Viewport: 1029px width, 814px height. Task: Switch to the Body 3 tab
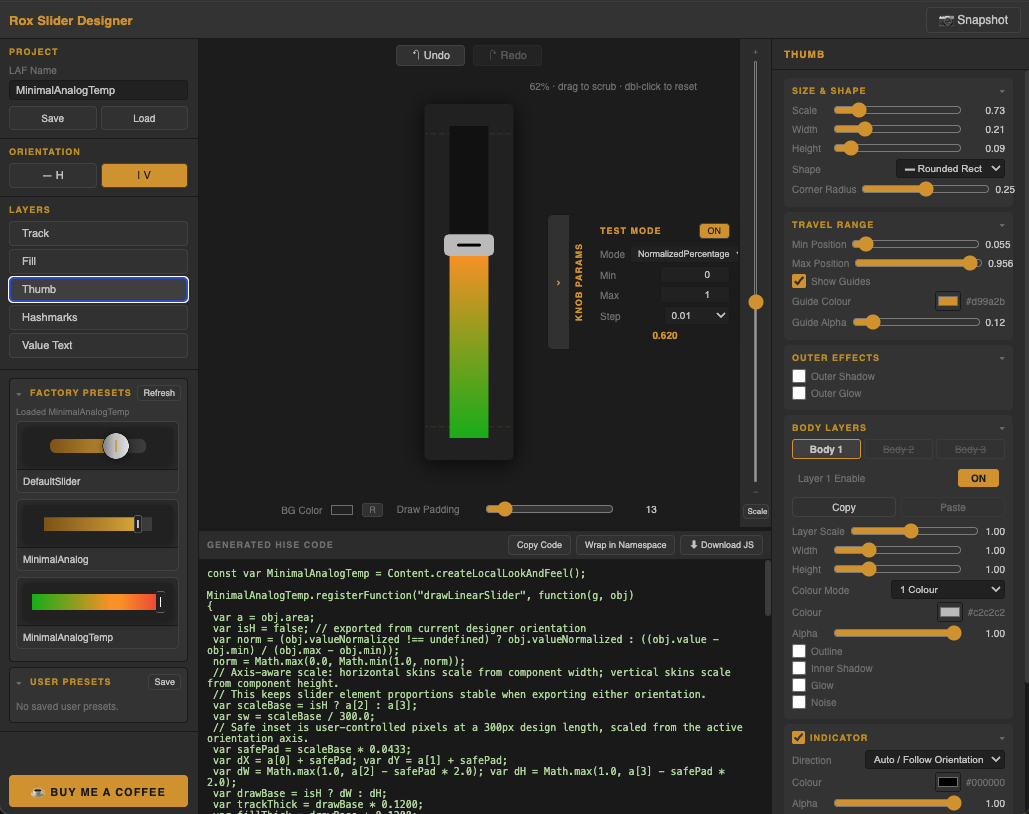coord(970,449)
